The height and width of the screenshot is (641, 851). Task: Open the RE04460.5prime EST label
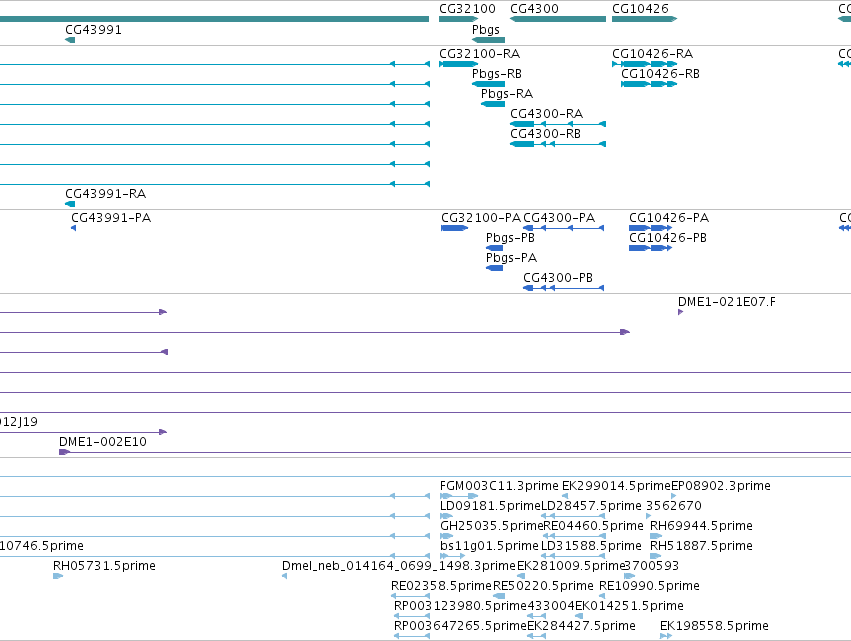pos(593,526)
